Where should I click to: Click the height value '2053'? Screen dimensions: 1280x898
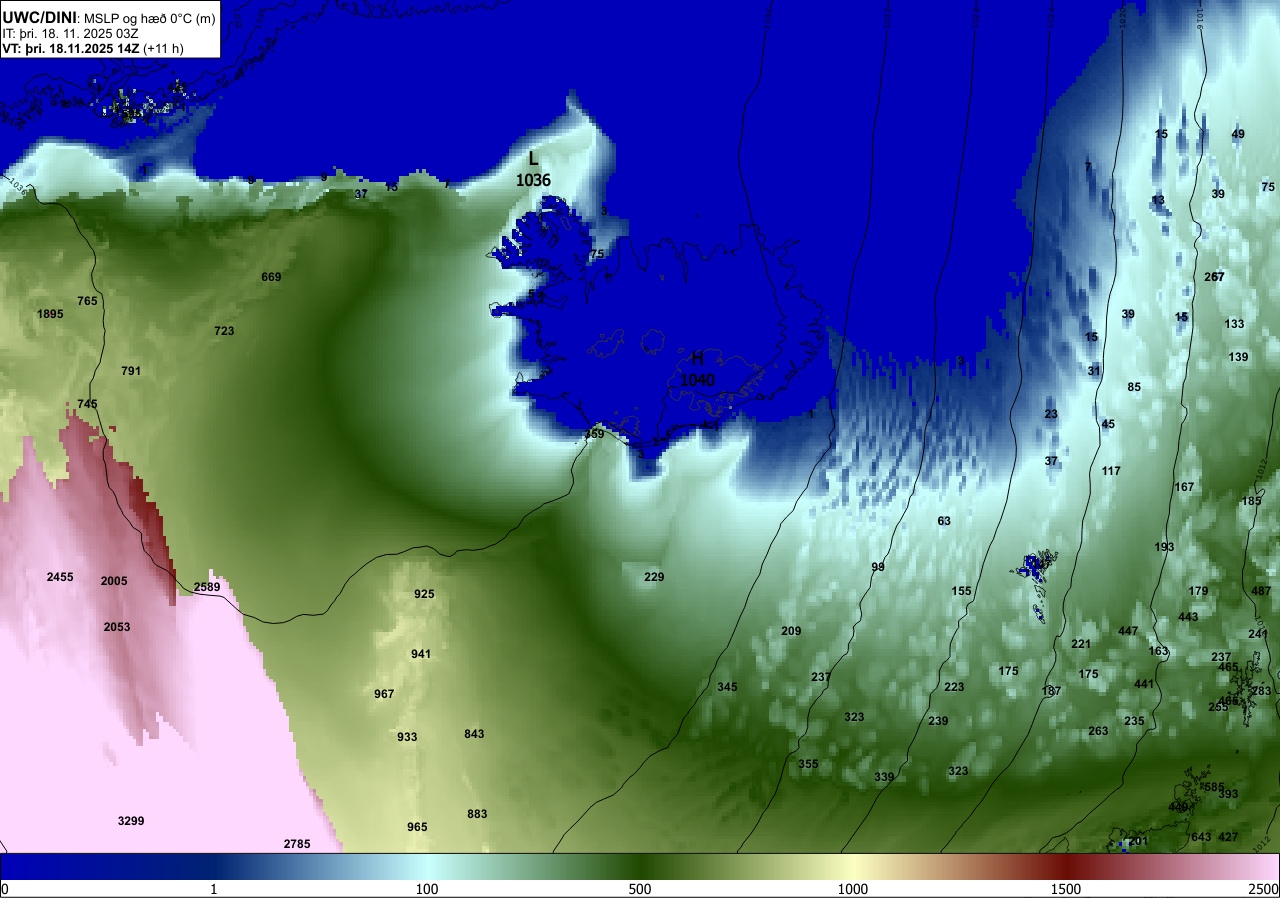(117, 627)
